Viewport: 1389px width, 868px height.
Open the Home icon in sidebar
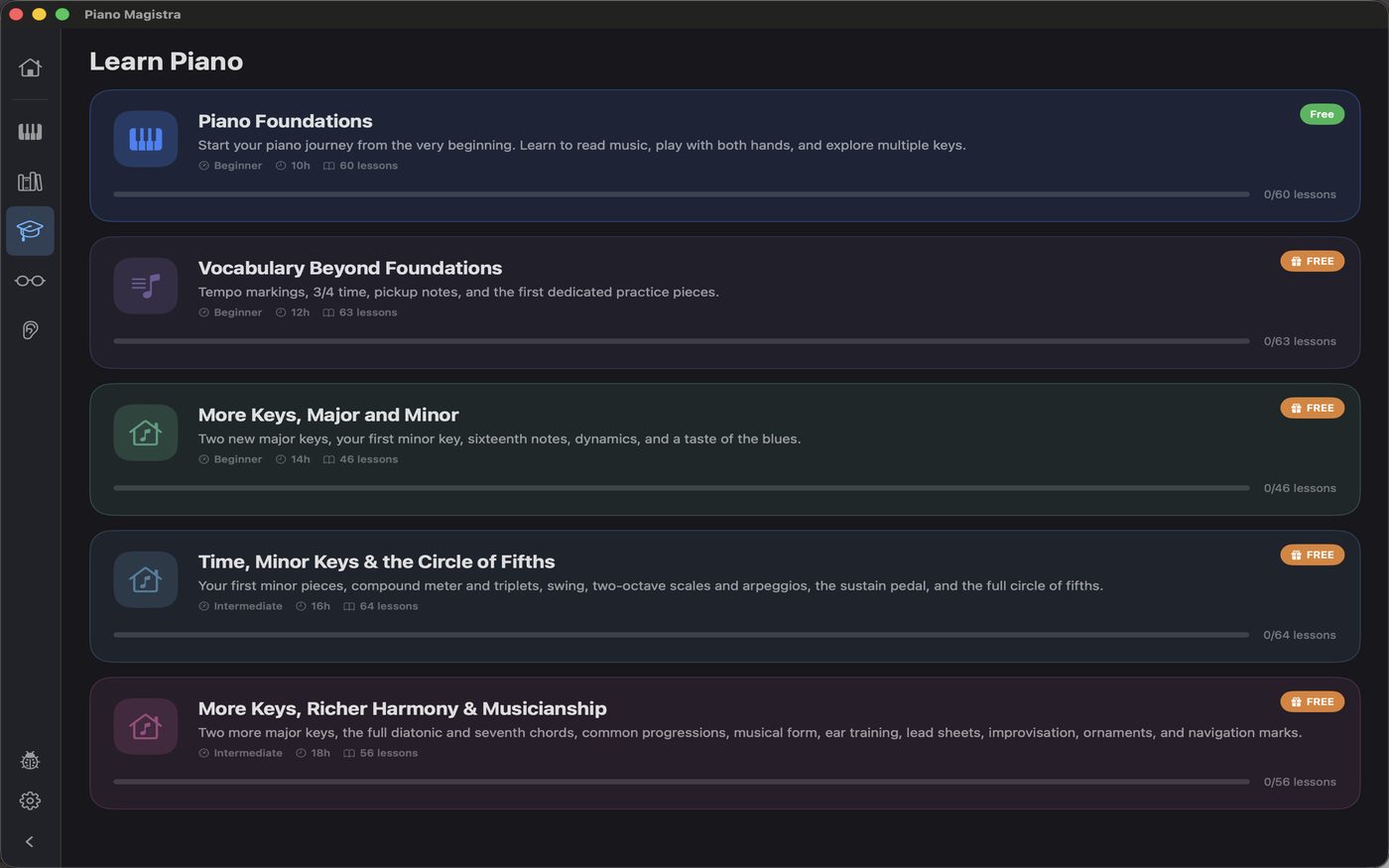(x=30, y=67)
